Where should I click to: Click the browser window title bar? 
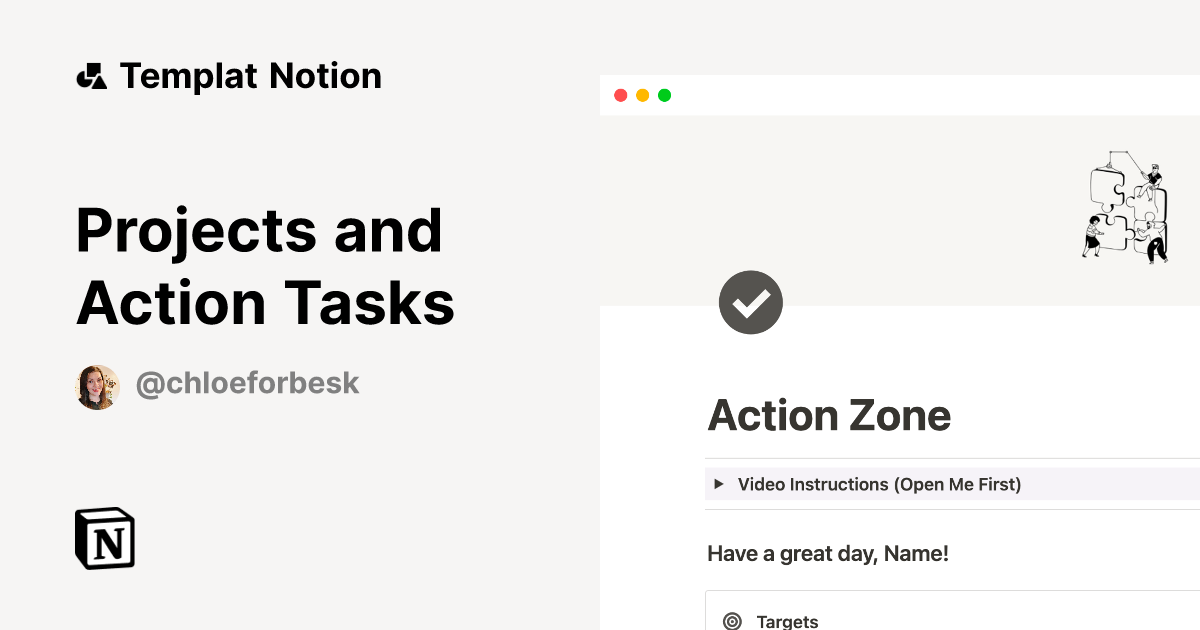tap(900, 95)
